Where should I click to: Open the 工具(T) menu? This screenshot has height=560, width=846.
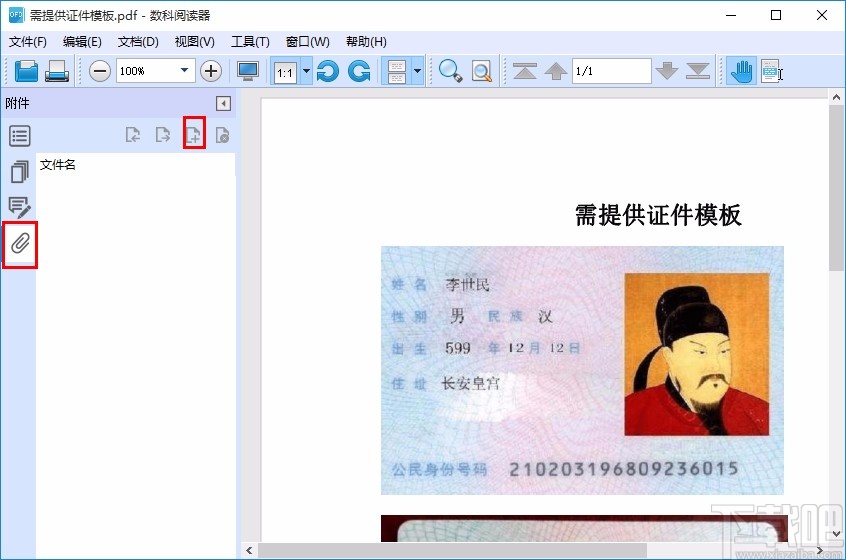tap(250, 42)
